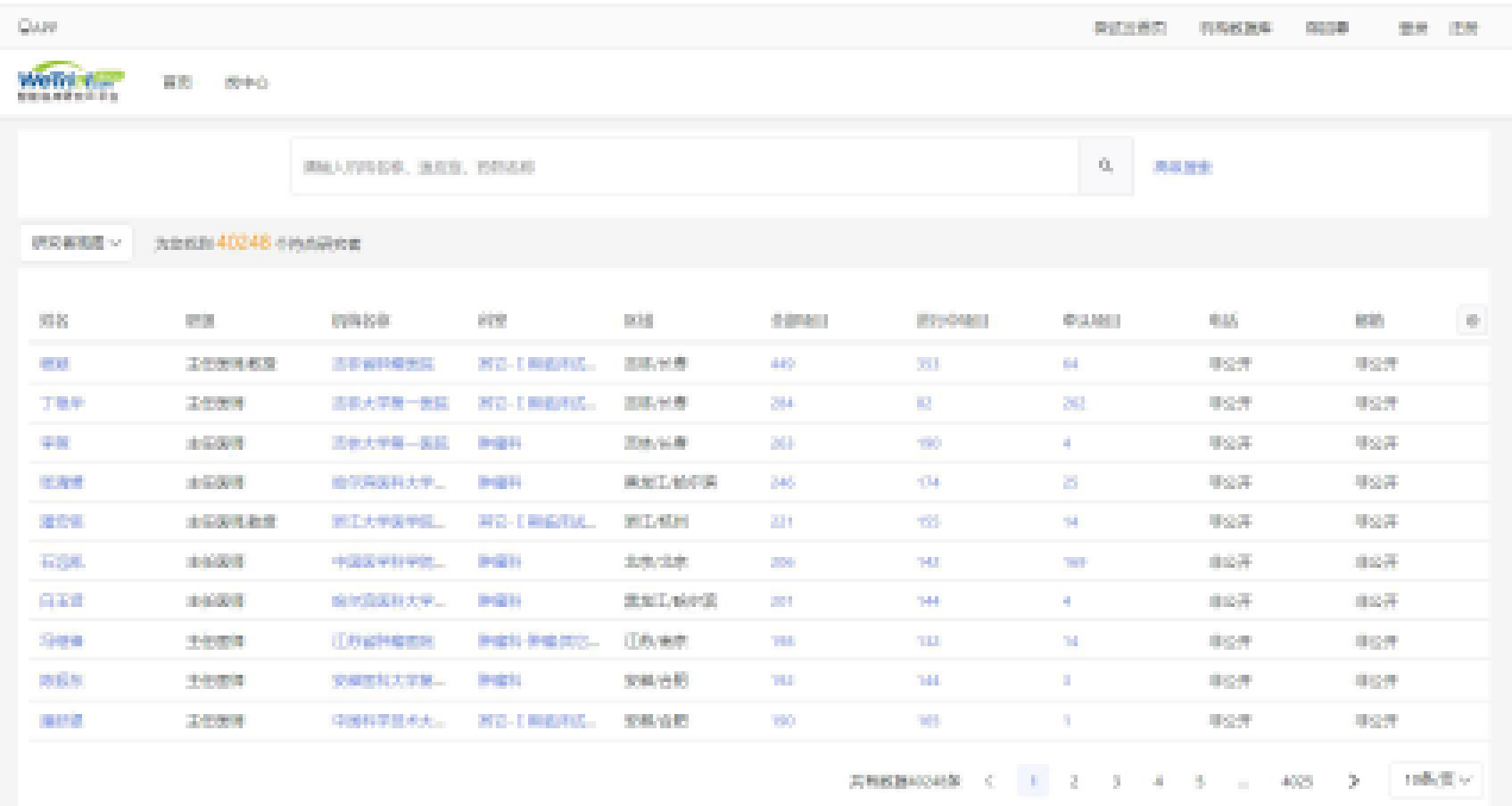This screenshot has width=1512, height=806.
Task: Click the ongoing trials value 155
Action: (x=929, y=521)
